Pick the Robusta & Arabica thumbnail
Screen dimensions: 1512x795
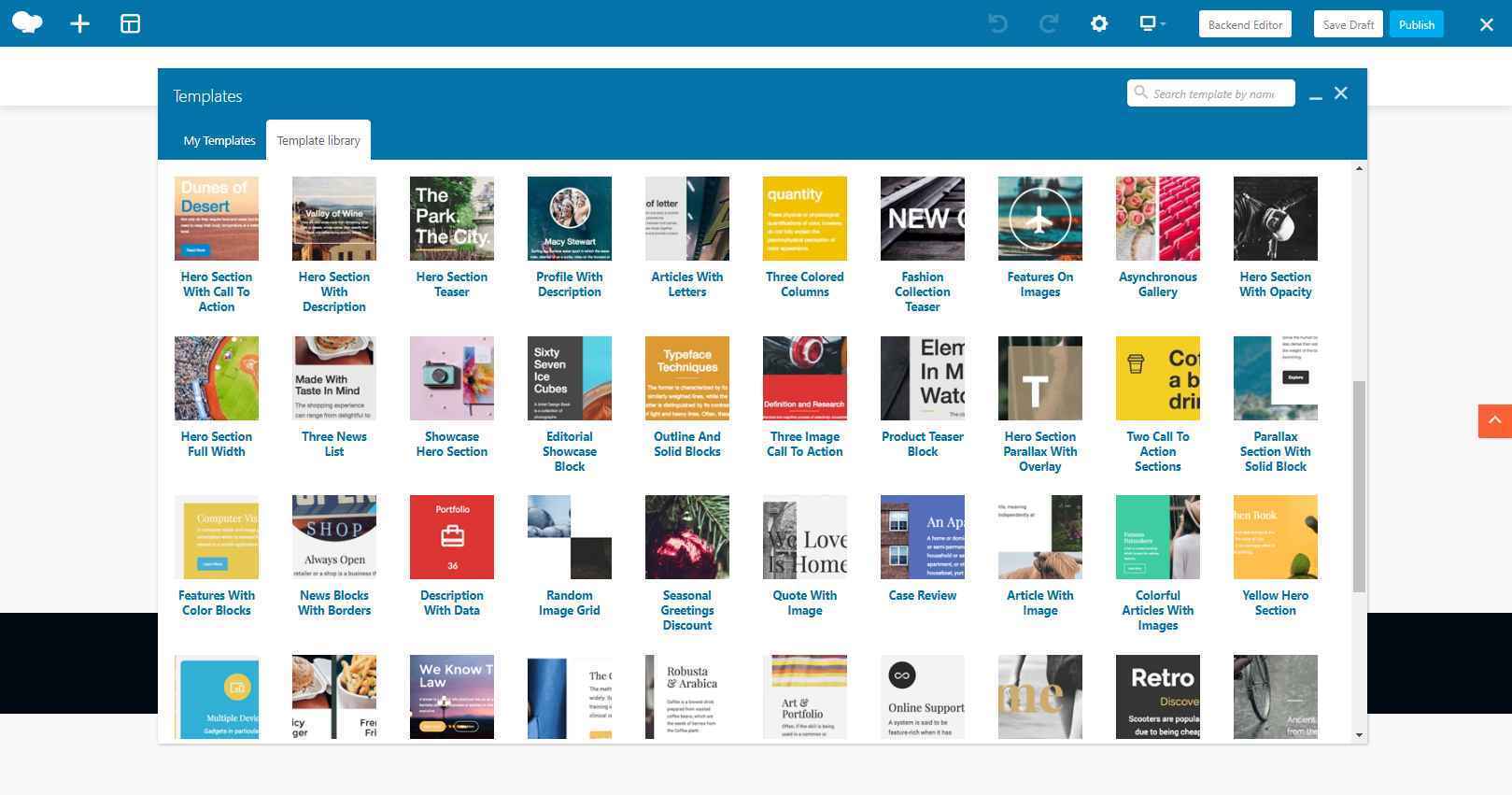pyautogui.click(x=687, y=697)
